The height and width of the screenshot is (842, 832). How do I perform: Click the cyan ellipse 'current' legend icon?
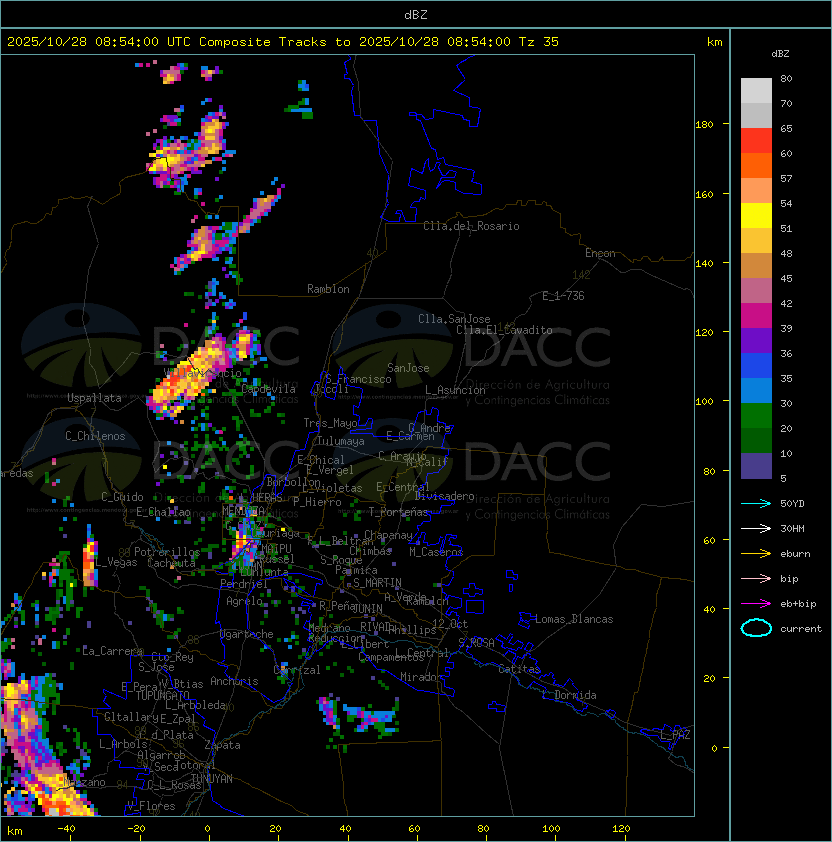click(x=756, y=628)
